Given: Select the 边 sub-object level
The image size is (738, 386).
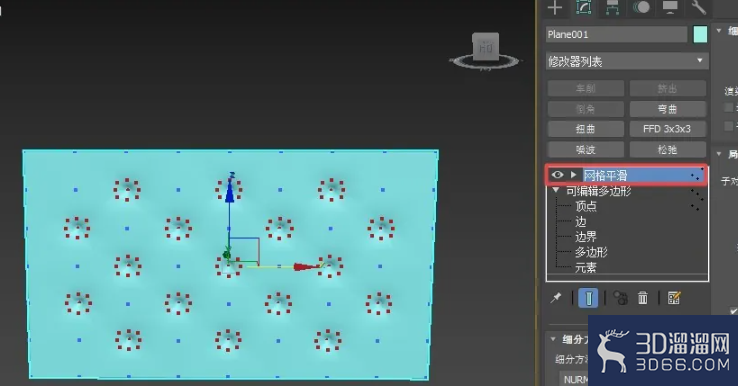Looking at the screenshot, I should 580,222.
